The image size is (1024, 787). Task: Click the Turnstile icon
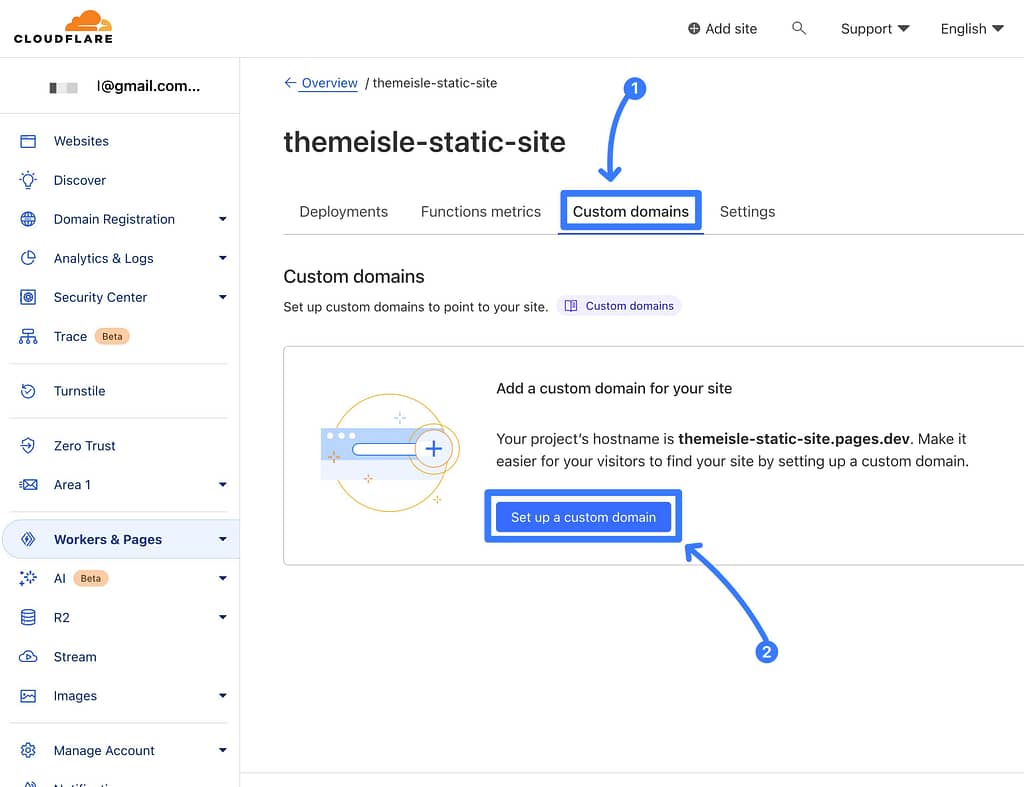[x=28, y=391]
